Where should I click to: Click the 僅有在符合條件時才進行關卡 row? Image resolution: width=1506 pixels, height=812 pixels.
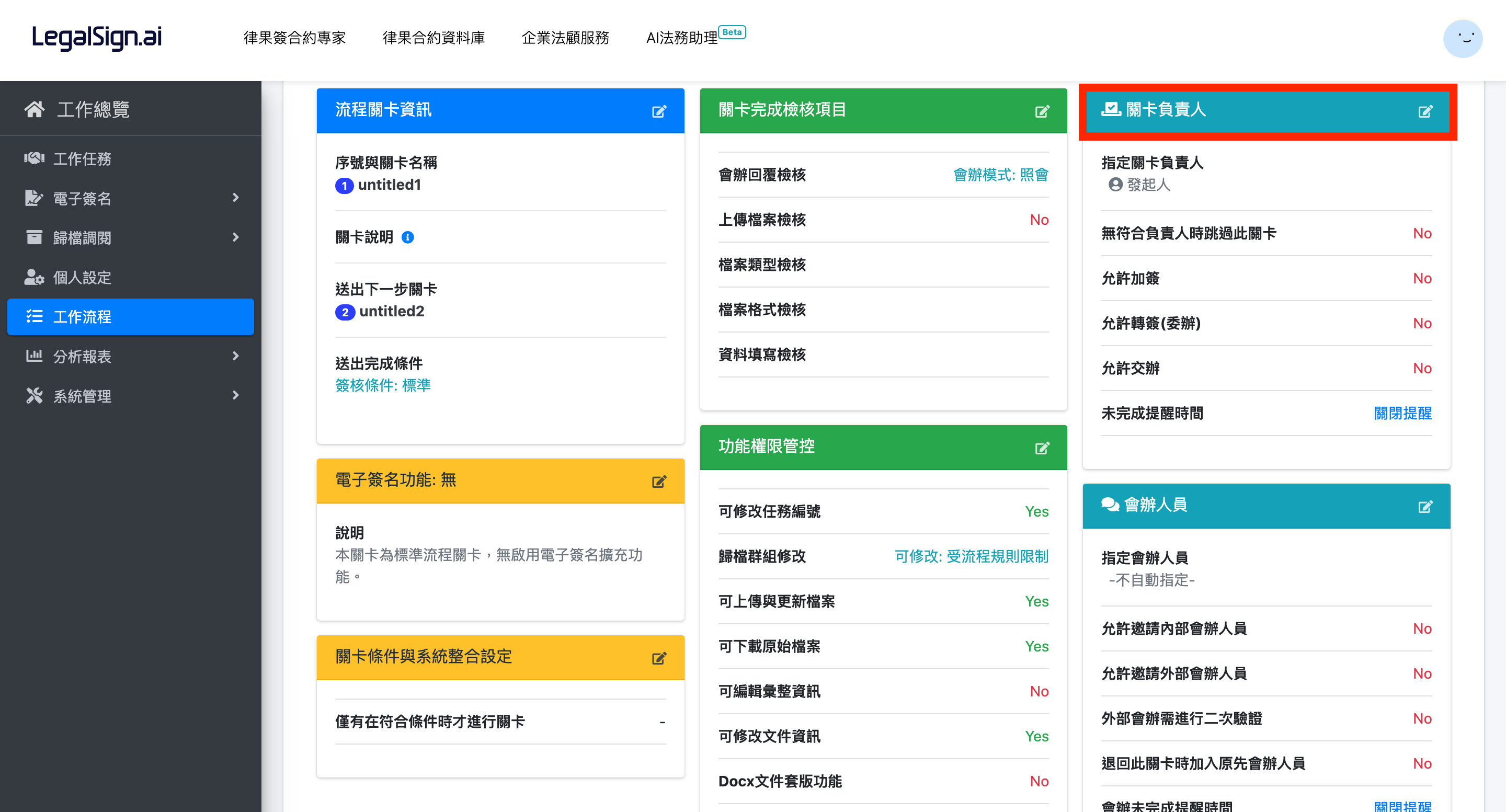tap(500, 722)
